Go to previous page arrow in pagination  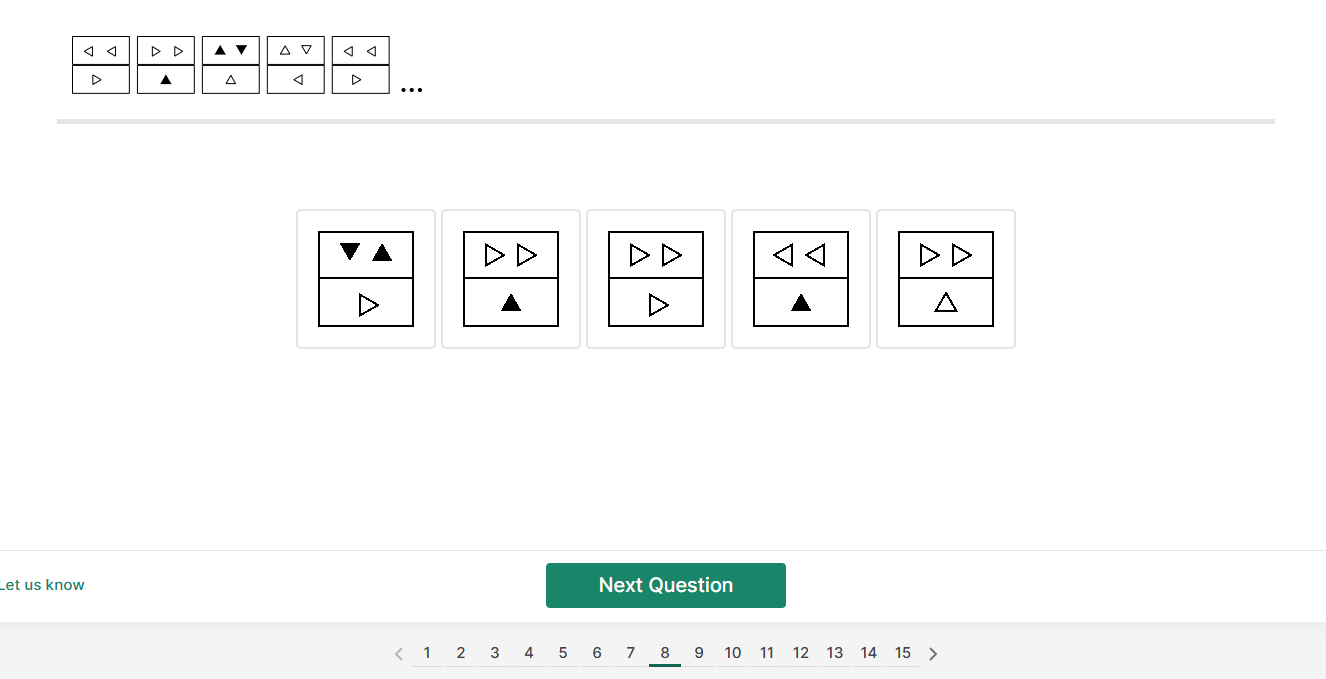399,654
